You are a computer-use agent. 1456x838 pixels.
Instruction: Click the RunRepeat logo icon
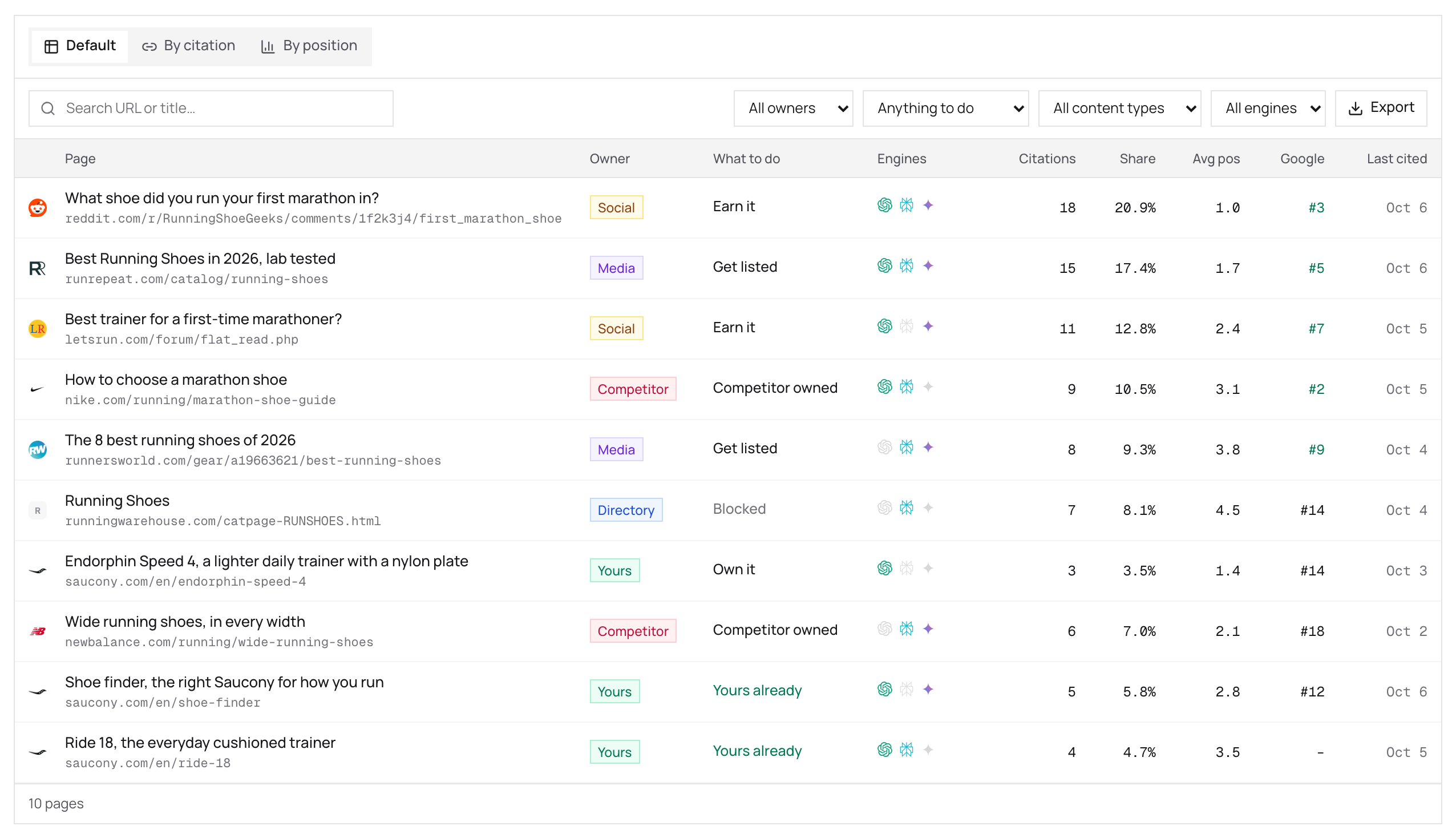[38, 268]
